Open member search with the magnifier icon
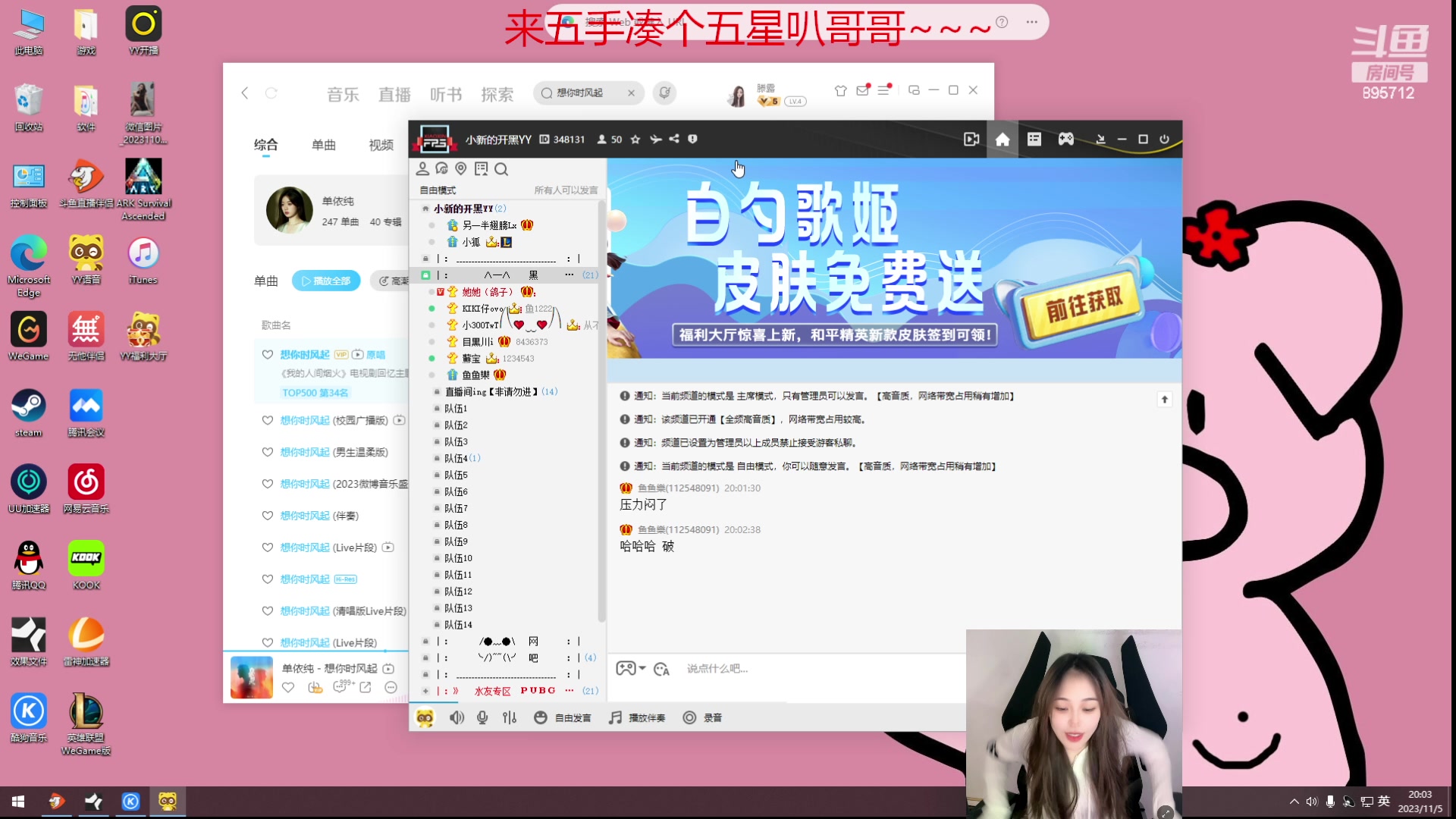Viewport: 1456px width, 819px height. [501, 169]
